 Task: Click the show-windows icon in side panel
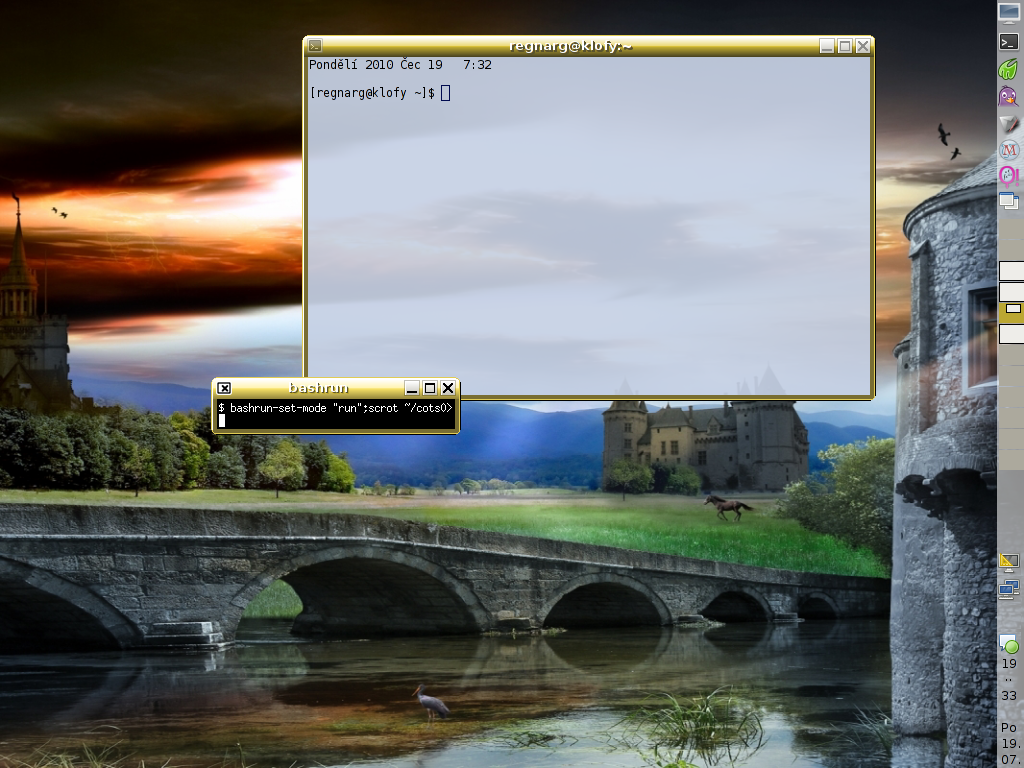[1009, 201]
